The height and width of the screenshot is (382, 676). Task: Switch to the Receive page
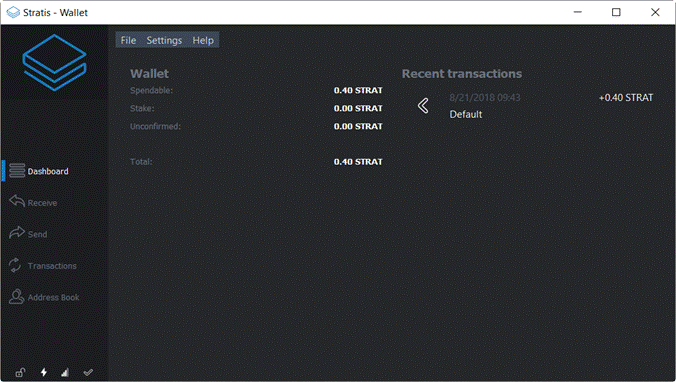(42, 203)
